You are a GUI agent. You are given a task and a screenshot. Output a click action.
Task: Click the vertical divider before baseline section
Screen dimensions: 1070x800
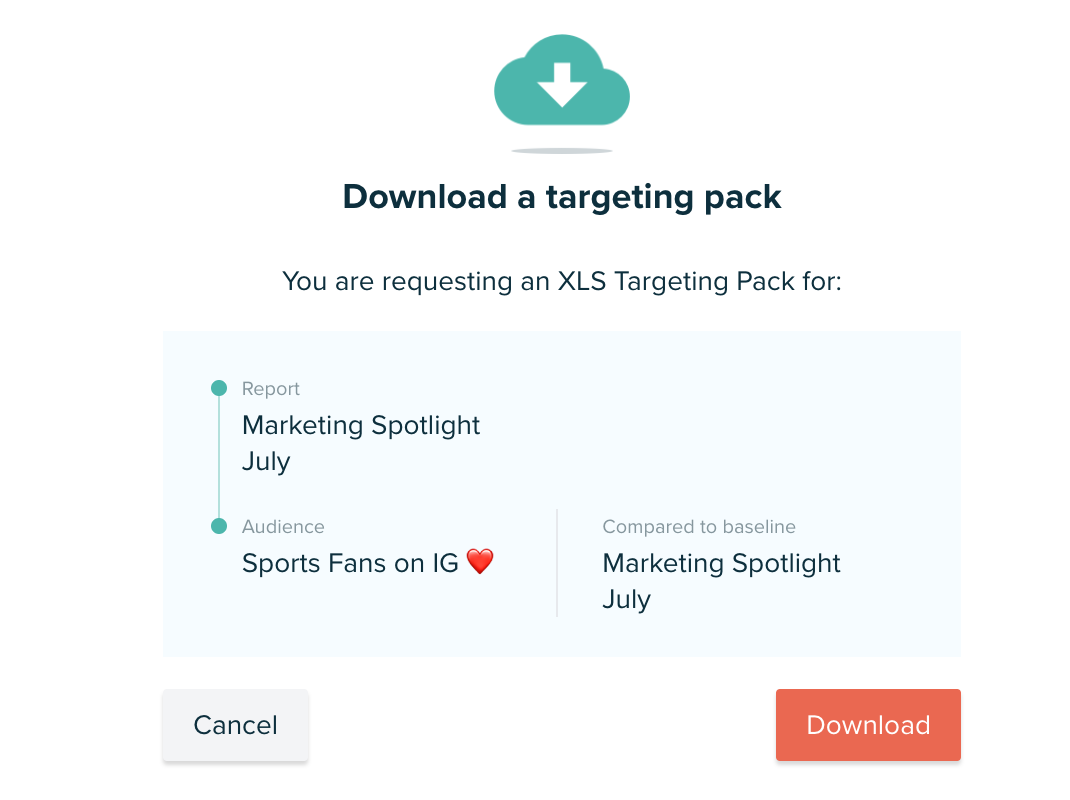(x=557, y=563)
